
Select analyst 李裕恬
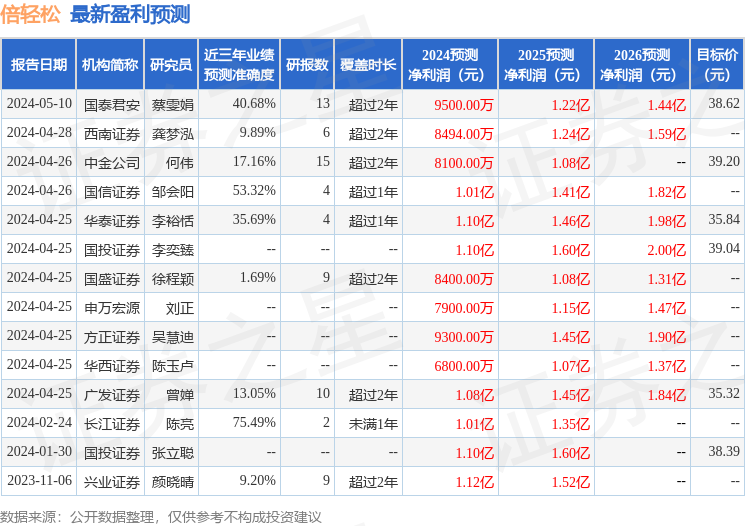[x=172, y=221]
